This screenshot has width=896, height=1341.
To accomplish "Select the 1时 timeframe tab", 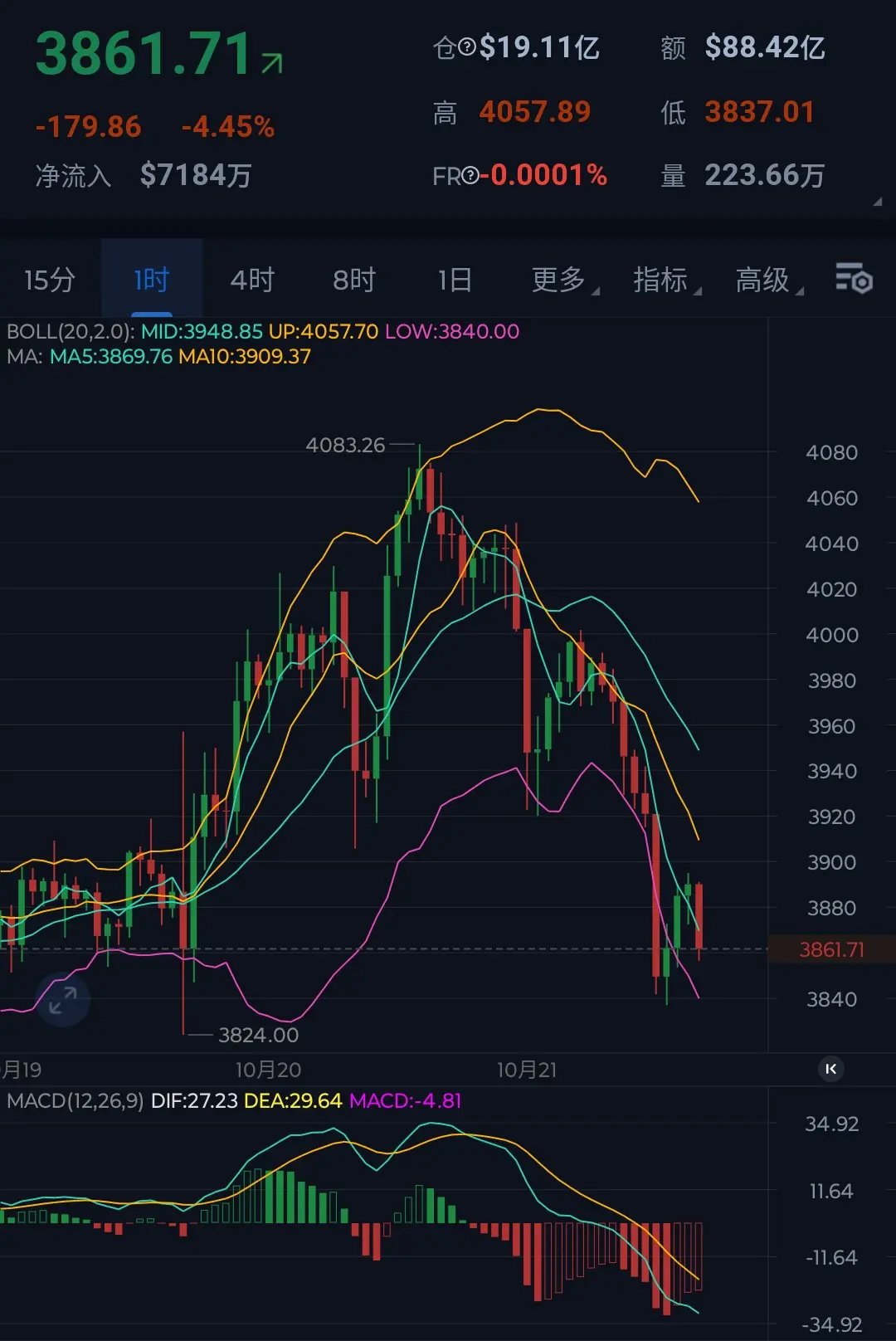I will tap(152, 280).
